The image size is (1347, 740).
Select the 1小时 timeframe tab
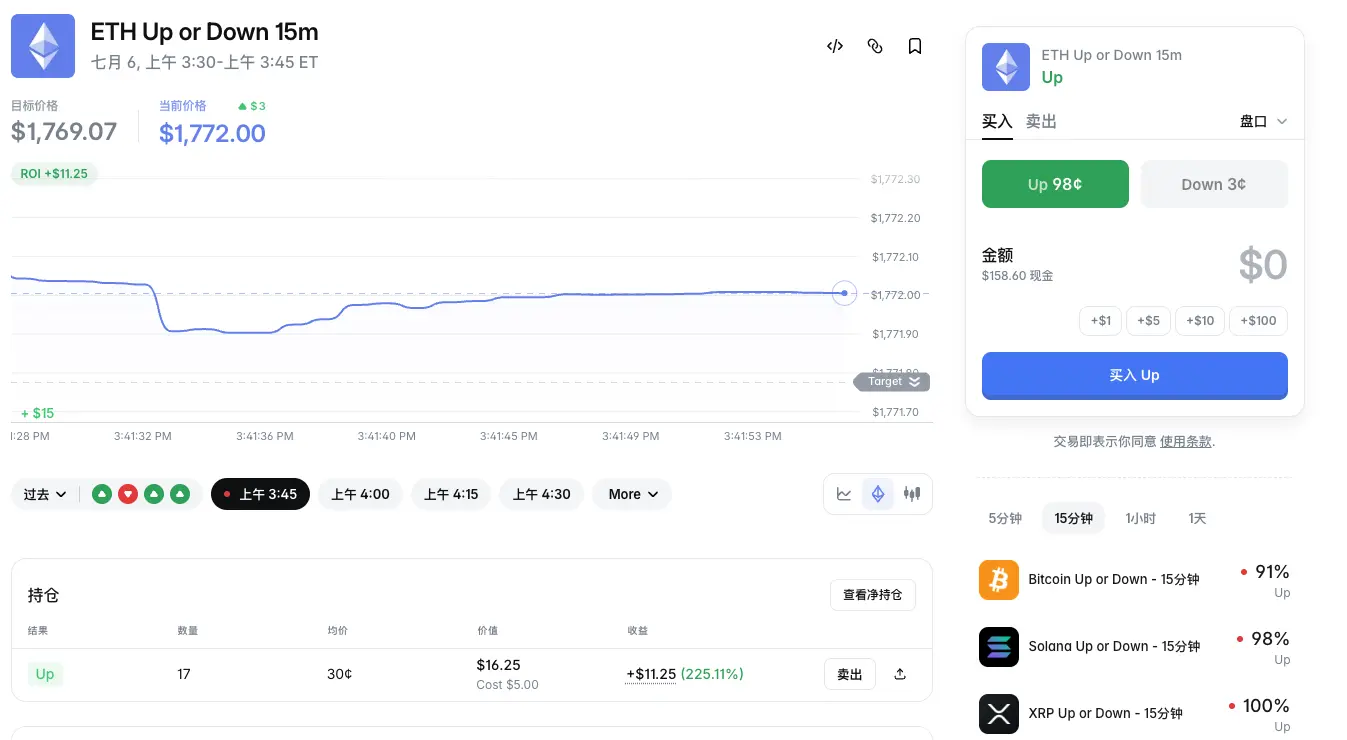[x=1140, y=518]
